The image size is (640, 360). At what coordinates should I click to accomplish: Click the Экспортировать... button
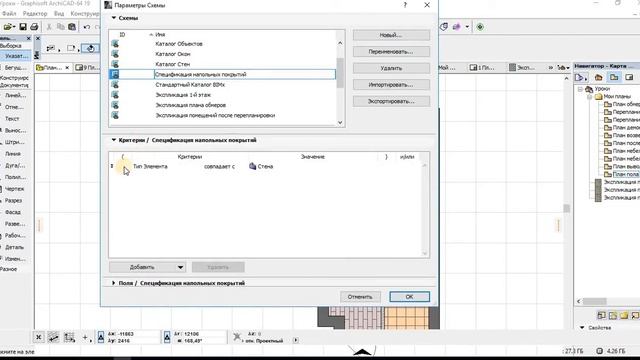point(391,101)
